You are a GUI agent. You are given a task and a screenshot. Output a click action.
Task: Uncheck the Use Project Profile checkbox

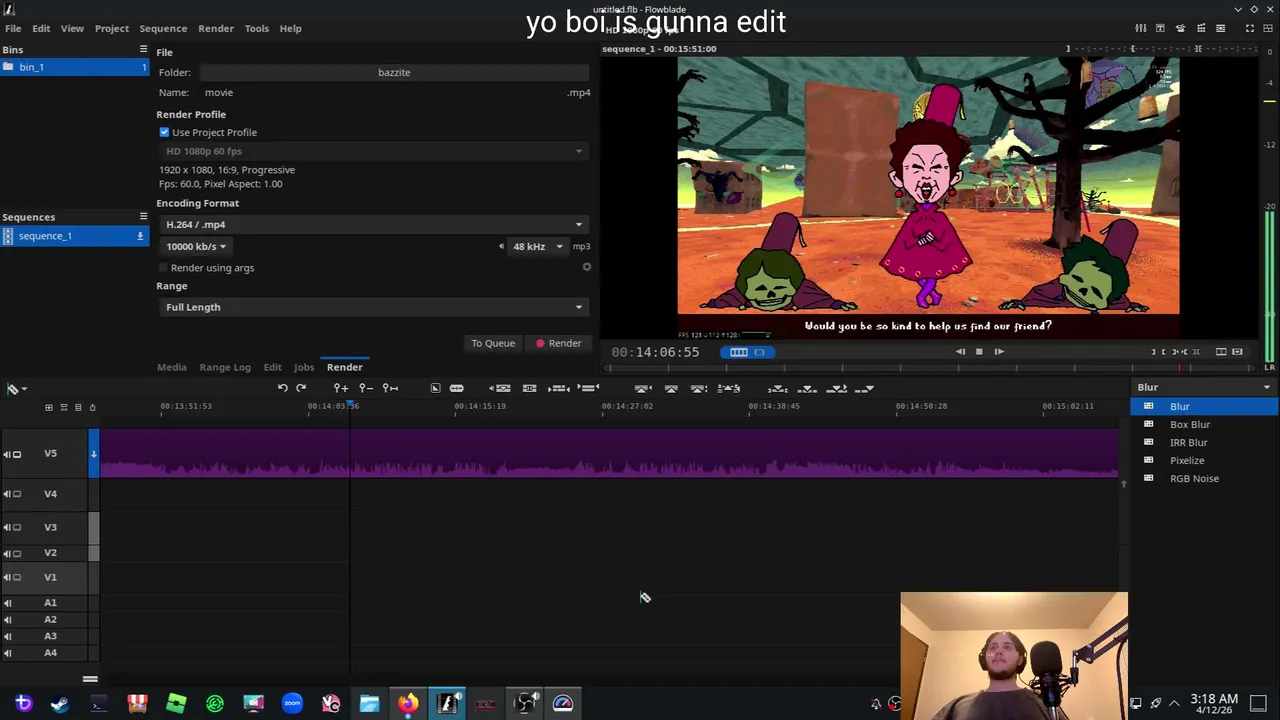[164, 132]
